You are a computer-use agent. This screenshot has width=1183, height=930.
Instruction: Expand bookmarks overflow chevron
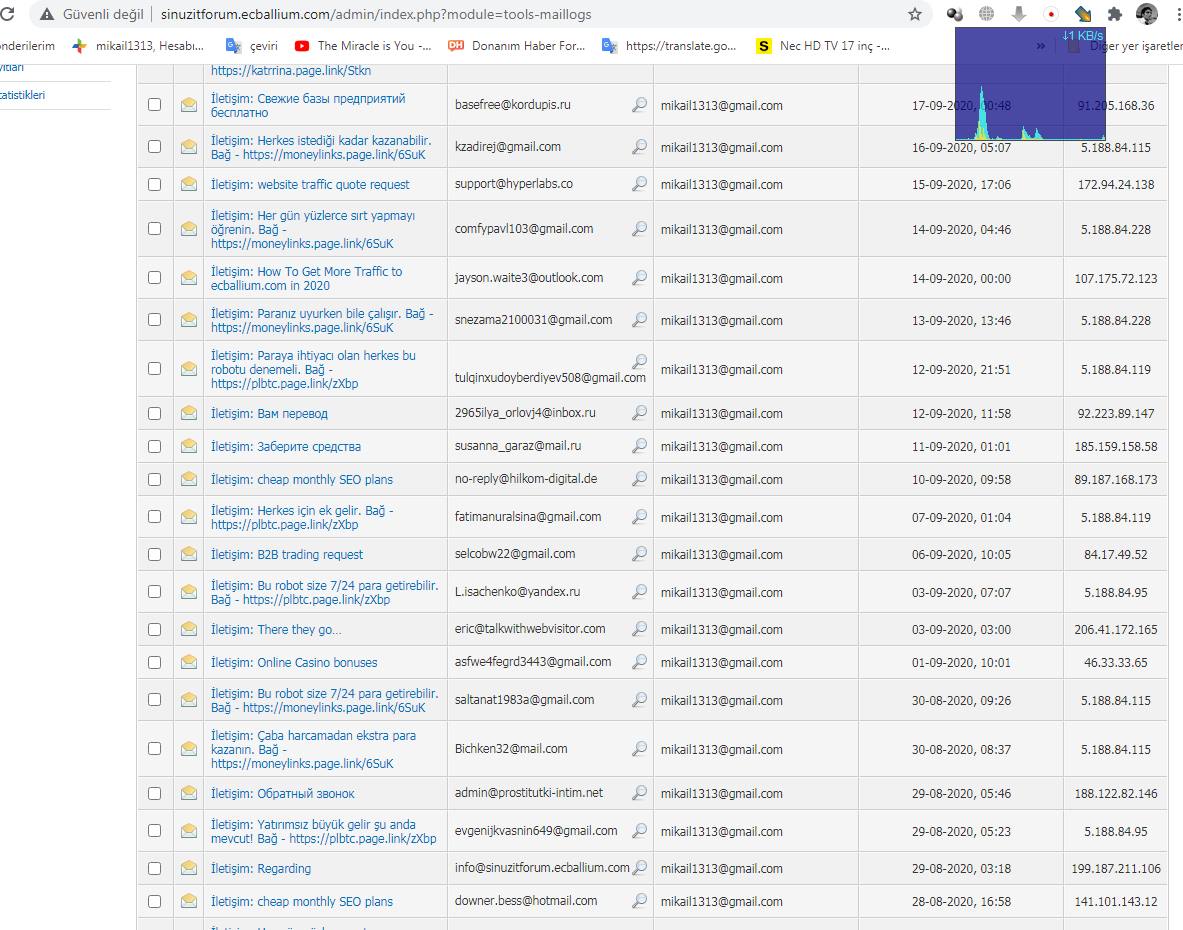tap(1040, 45)
